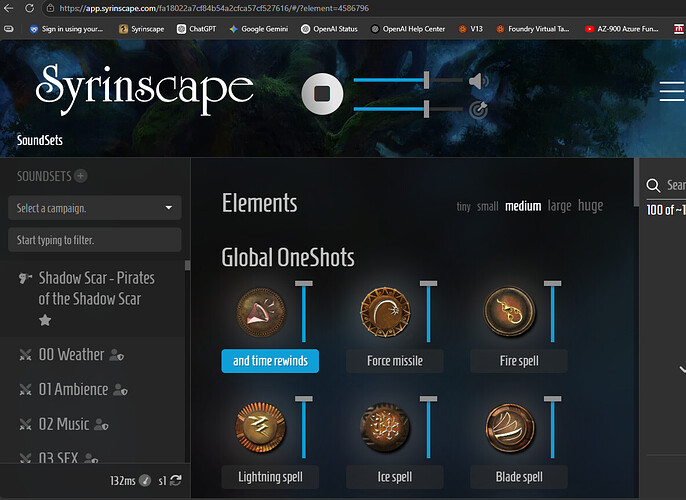Open the OpenAI Status bookmark
This screenshot has width=686, height=500.
[x=329, y=29]
